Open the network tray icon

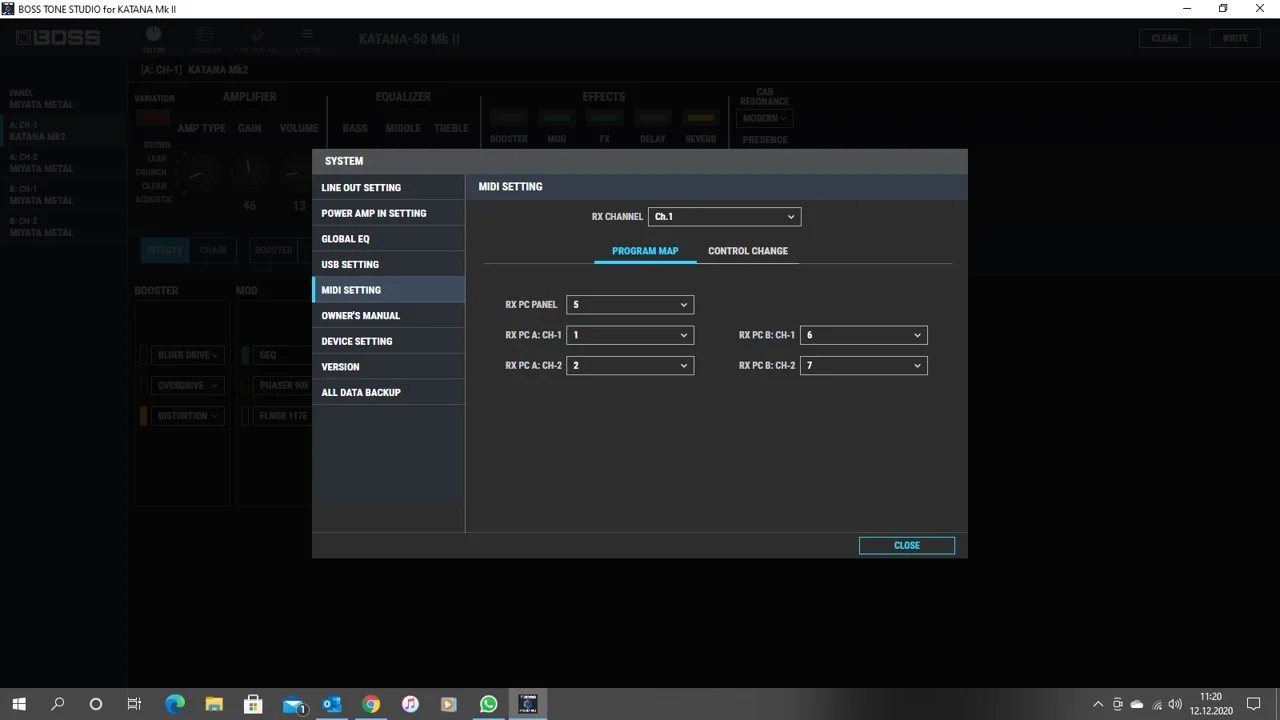tap(1157, 704)
